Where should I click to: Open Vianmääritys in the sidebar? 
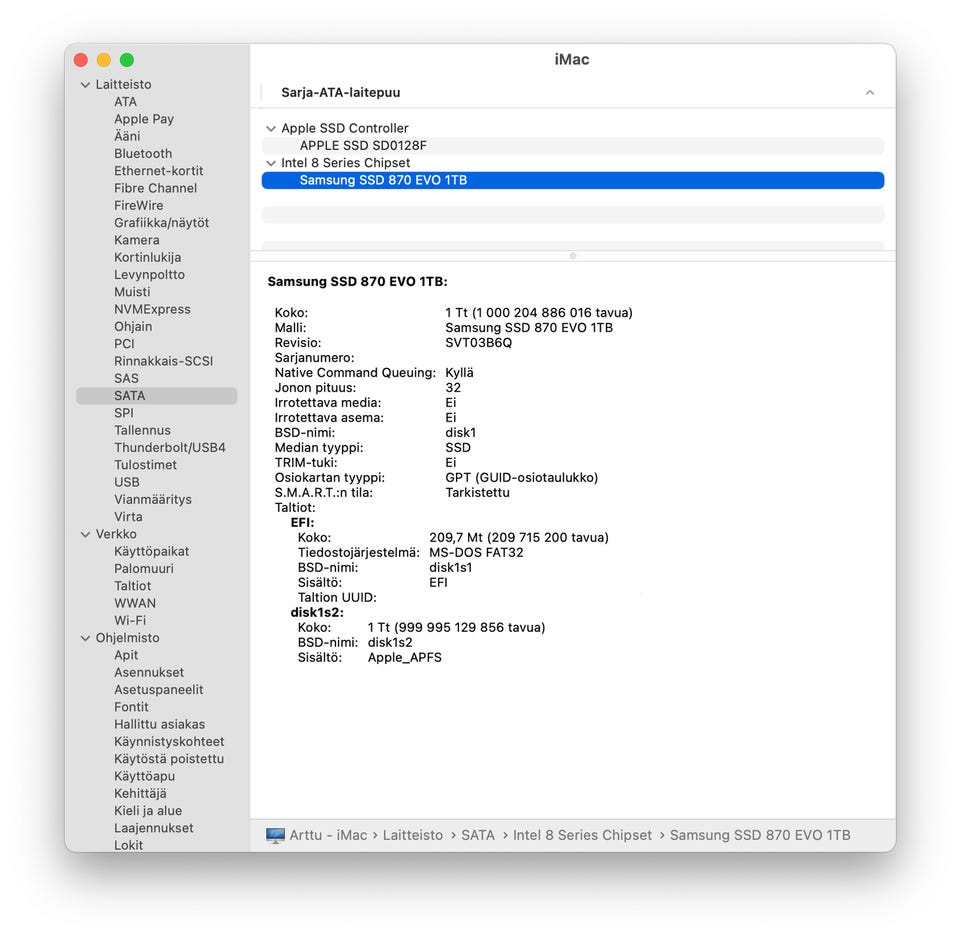pyautogui.click(x=153, y=500)
